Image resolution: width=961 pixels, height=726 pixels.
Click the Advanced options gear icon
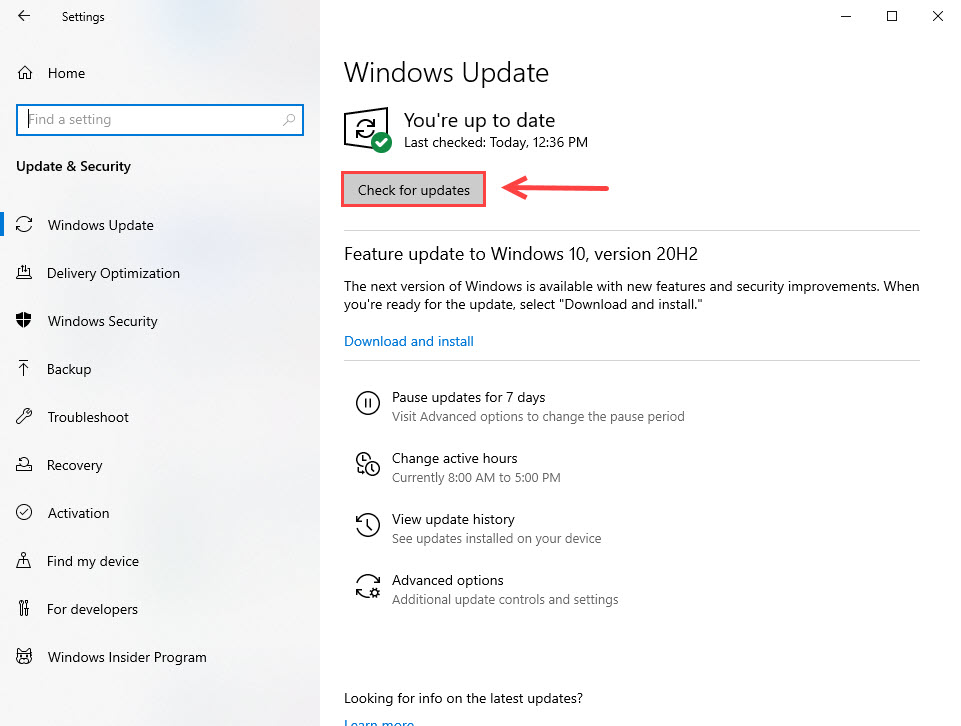click(x=368, y=587)
